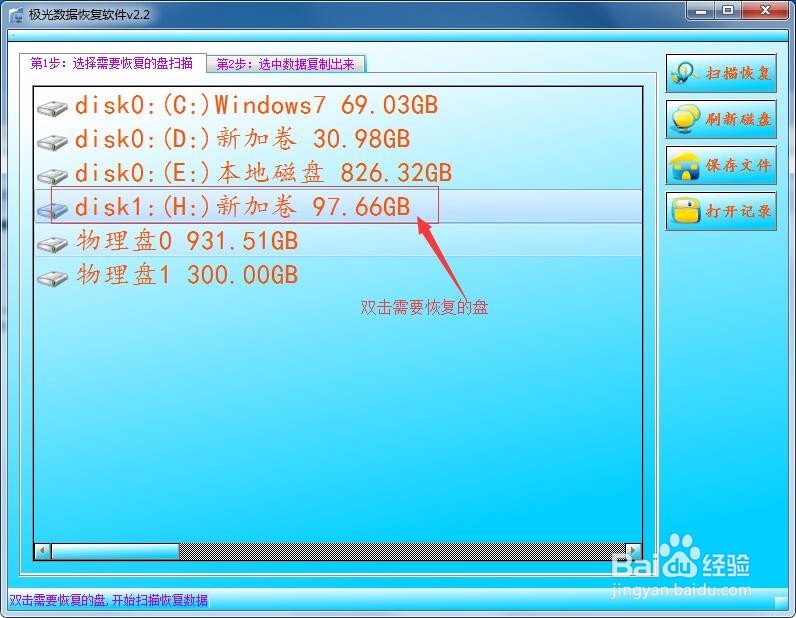The width and height of the screenshot is (796, 618).
Task: Select row disk0:(D:)新加卷 30.98GB
Action: click(338, 139)
